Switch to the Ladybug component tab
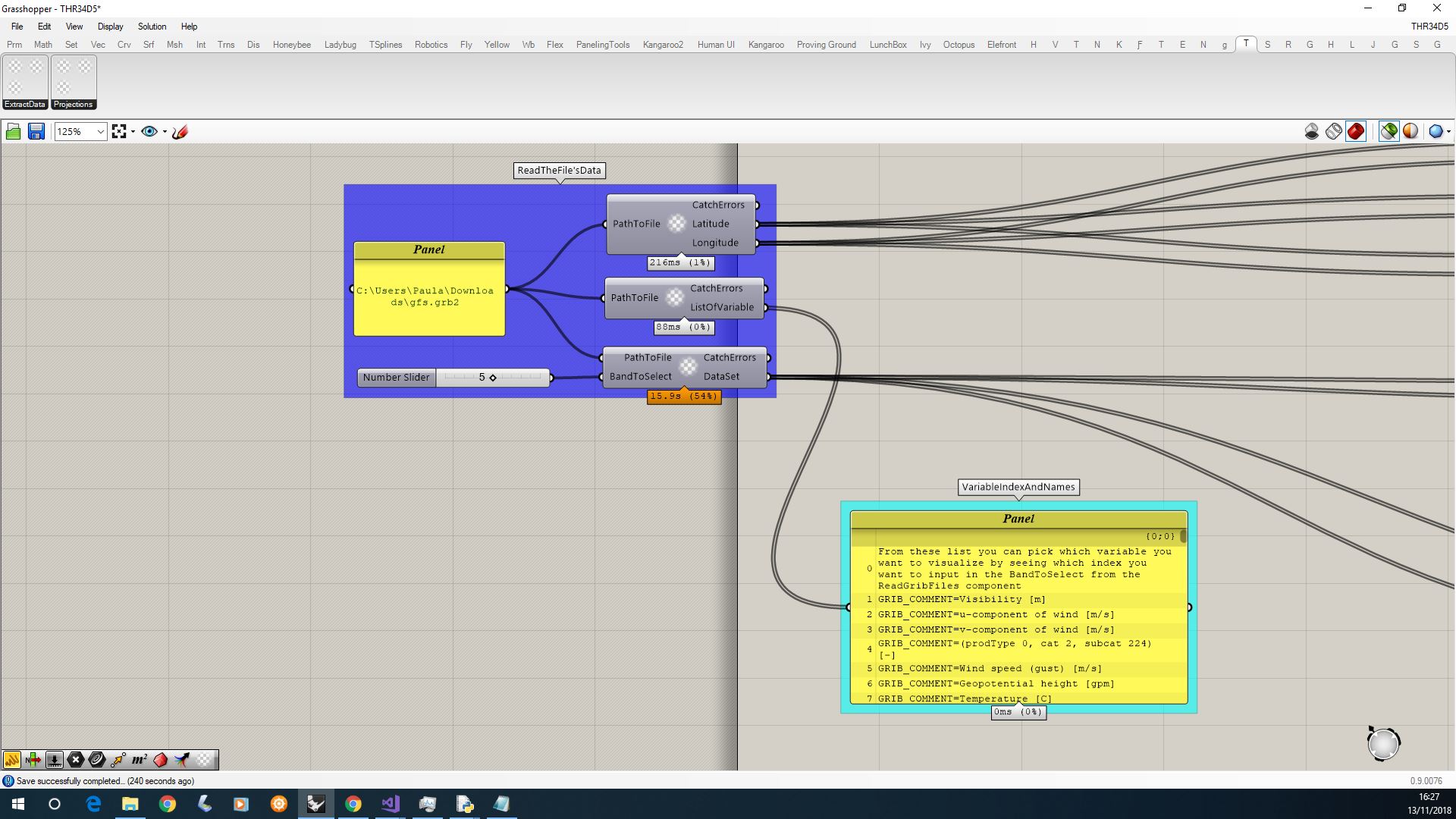The height and width of the screenshot is (819, 1456). tap(340, 44)
